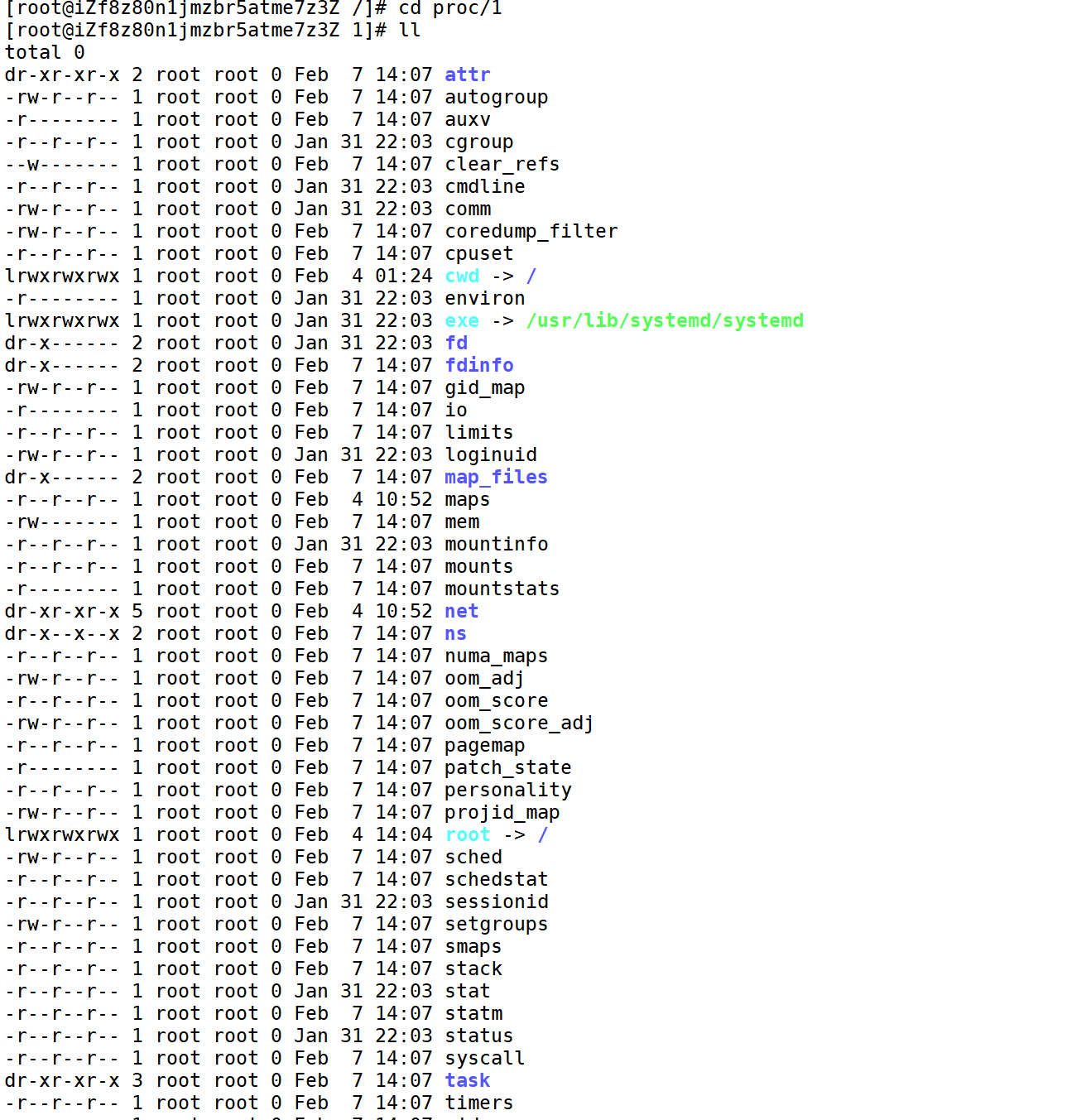Image resolution: width=1091 pixels, height=1120 pixels.
Task: Click the 'stat' file name
Action: pos(468,991)
